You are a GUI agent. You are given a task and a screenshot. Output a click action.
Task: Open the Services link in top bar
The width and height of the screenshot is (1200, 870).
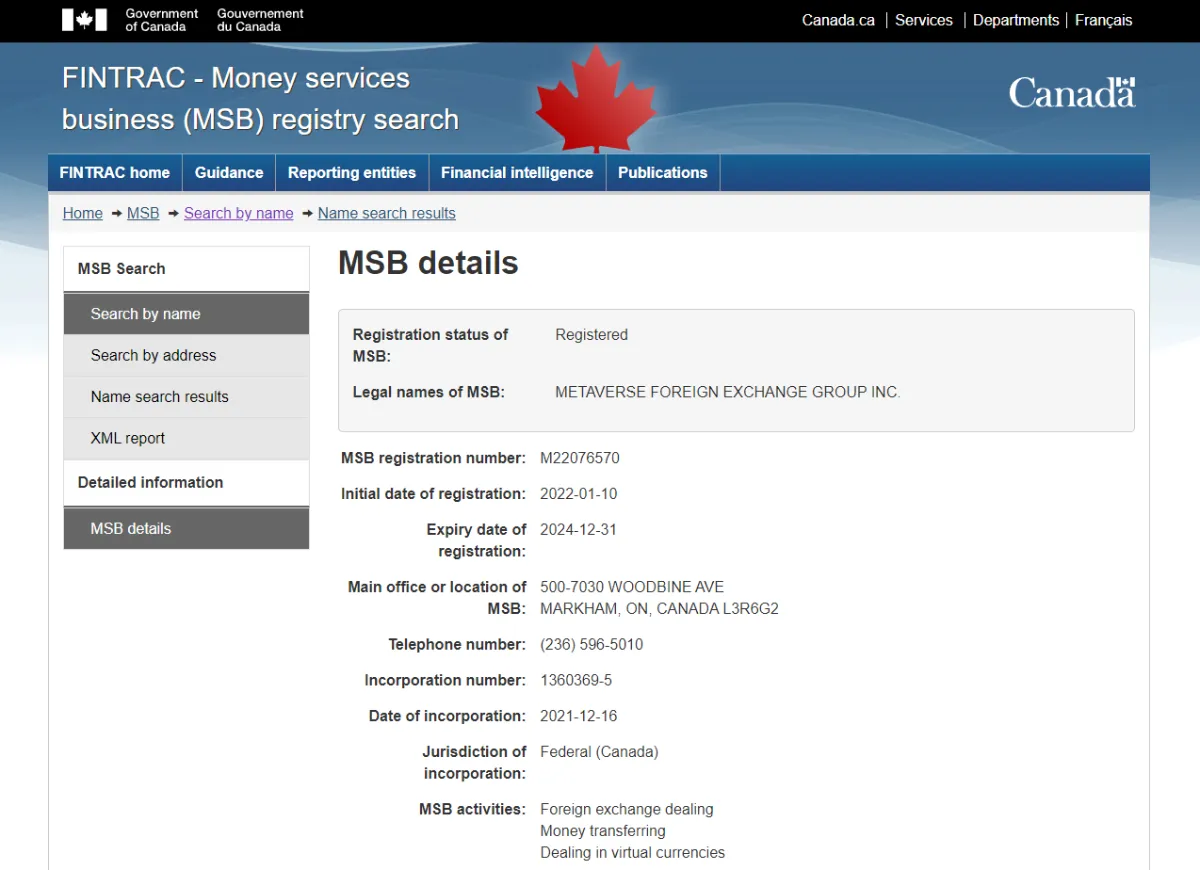[924, 20]
